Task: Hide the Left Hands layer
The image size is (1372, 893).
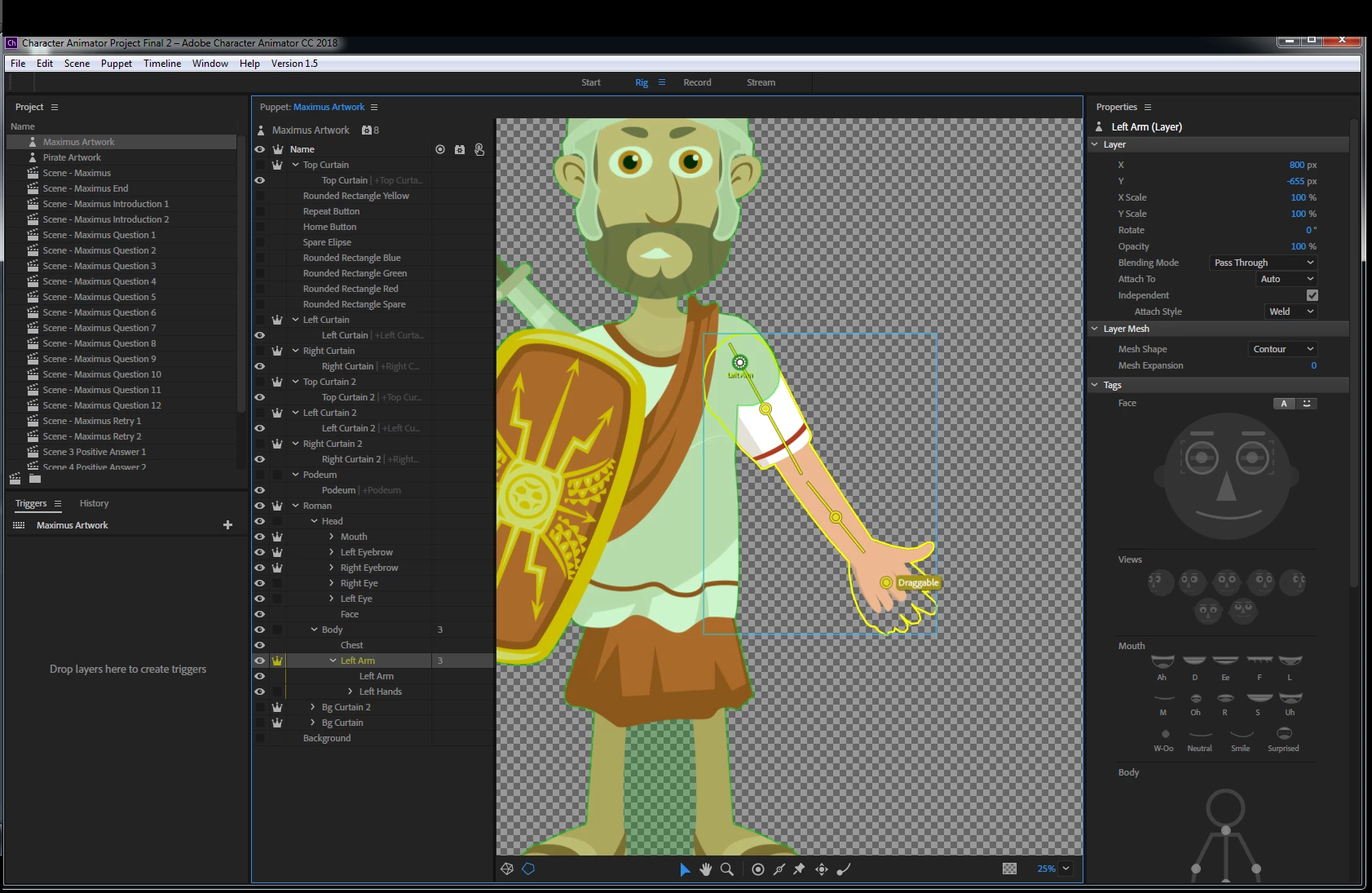Action: 260,692
